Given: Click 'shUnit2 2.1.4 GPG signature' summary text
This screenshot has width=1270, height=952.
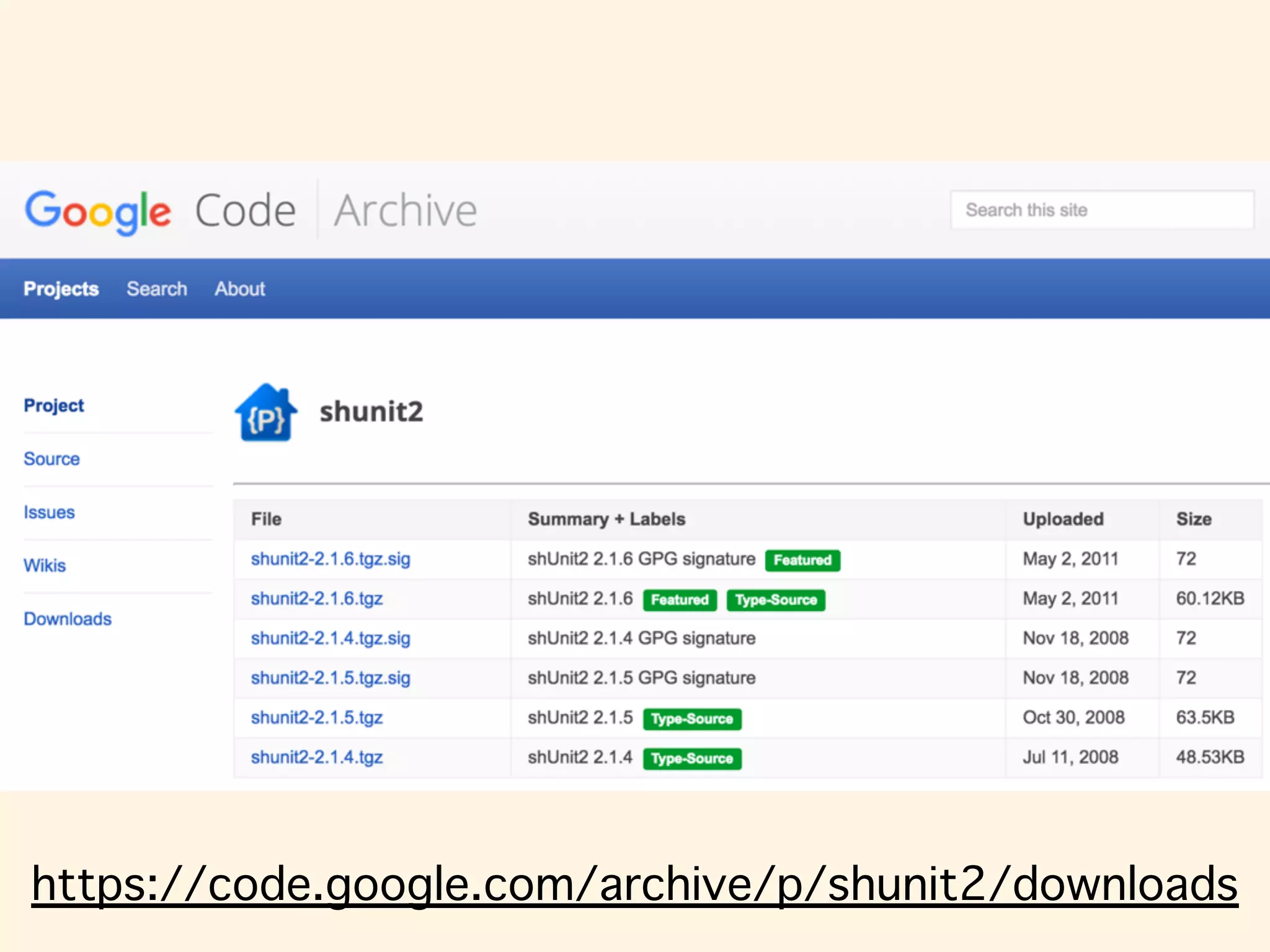Looking at the screenshot, I should coord(641,638).
